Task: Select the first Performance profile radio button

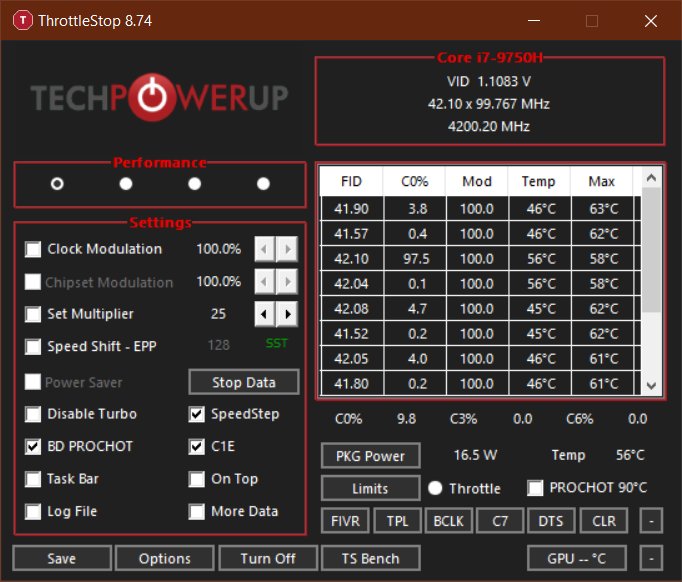Action: [57, 184]
